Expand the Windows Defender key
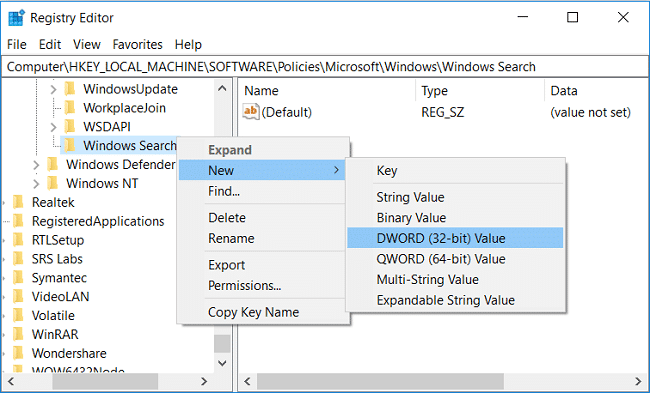 36,165
